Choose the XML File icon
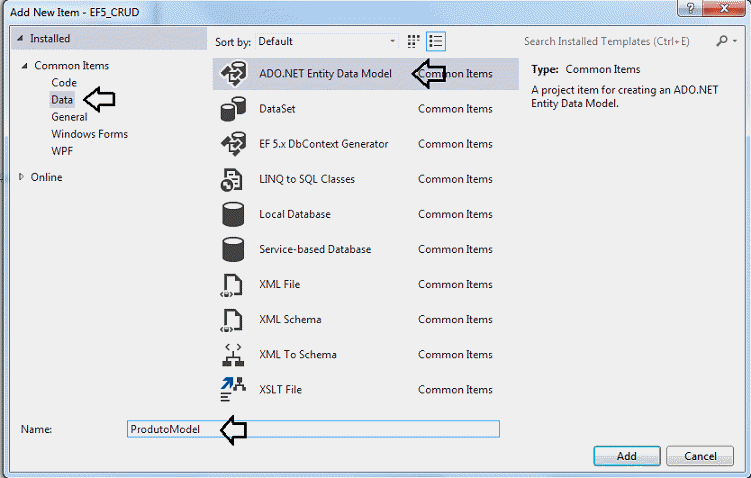751x478 pixels. (x=232, y=285)
